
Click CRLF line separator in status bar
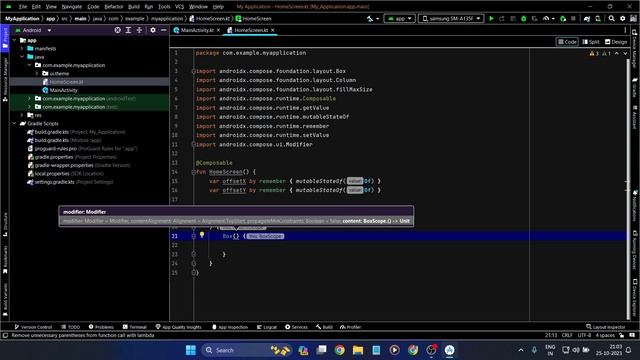coord(567,335)
